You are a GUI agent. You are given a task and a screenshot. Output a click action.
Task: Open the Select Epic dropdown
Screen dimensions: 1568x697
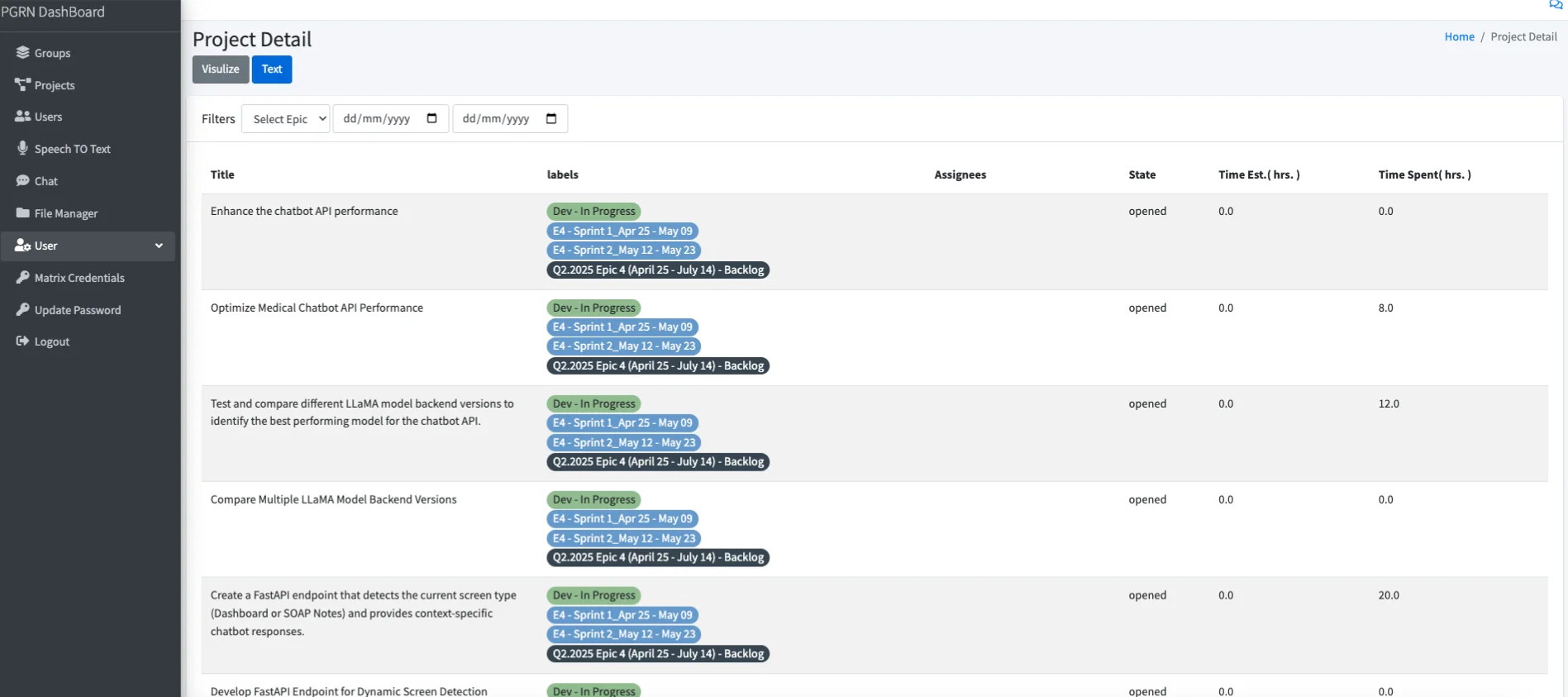point(286,119)
